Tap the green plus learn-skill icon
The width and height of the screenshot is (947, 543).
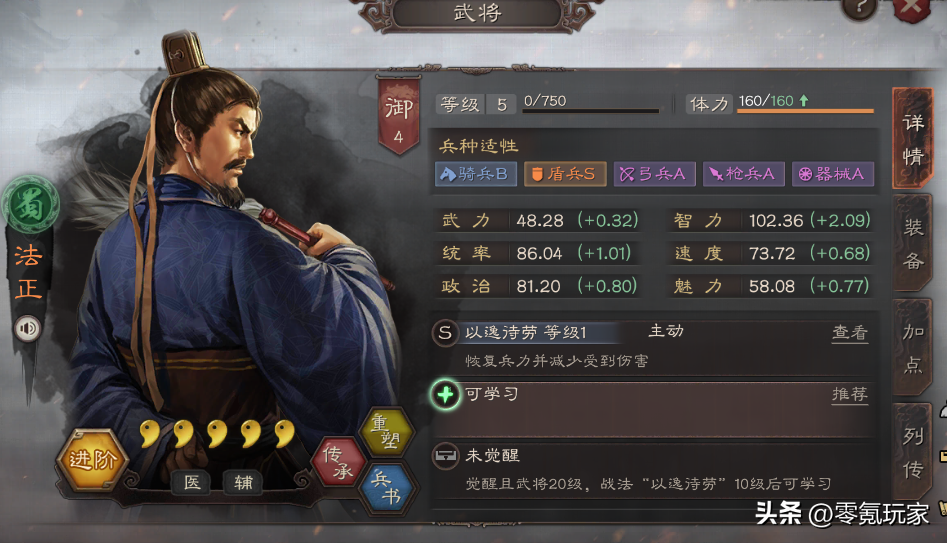pos(445,395)
